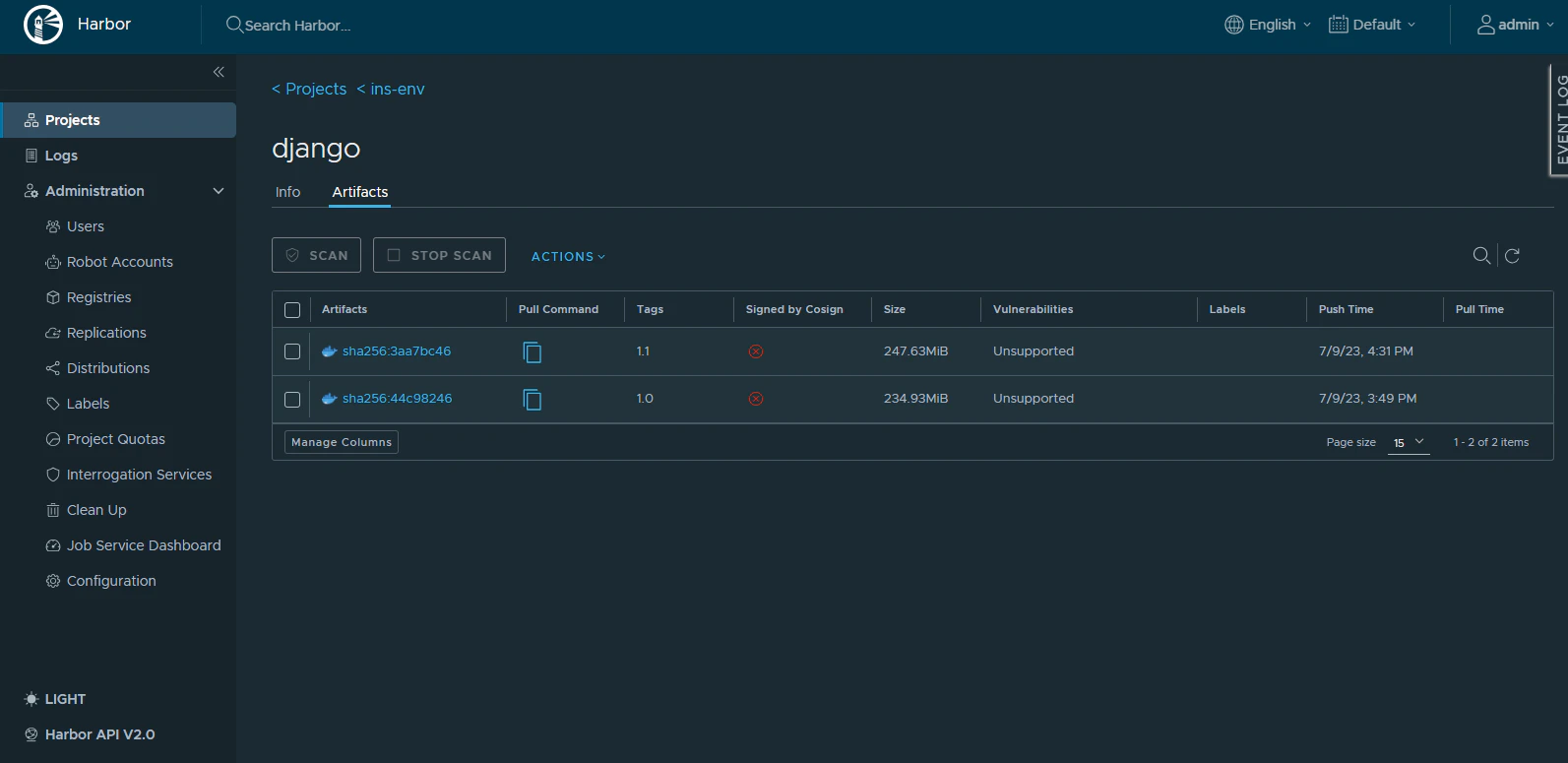Copy pull command for sha256:3aa7bc46
The width and height of the screenshot is (1568, 763).
[x=533, y=351]
